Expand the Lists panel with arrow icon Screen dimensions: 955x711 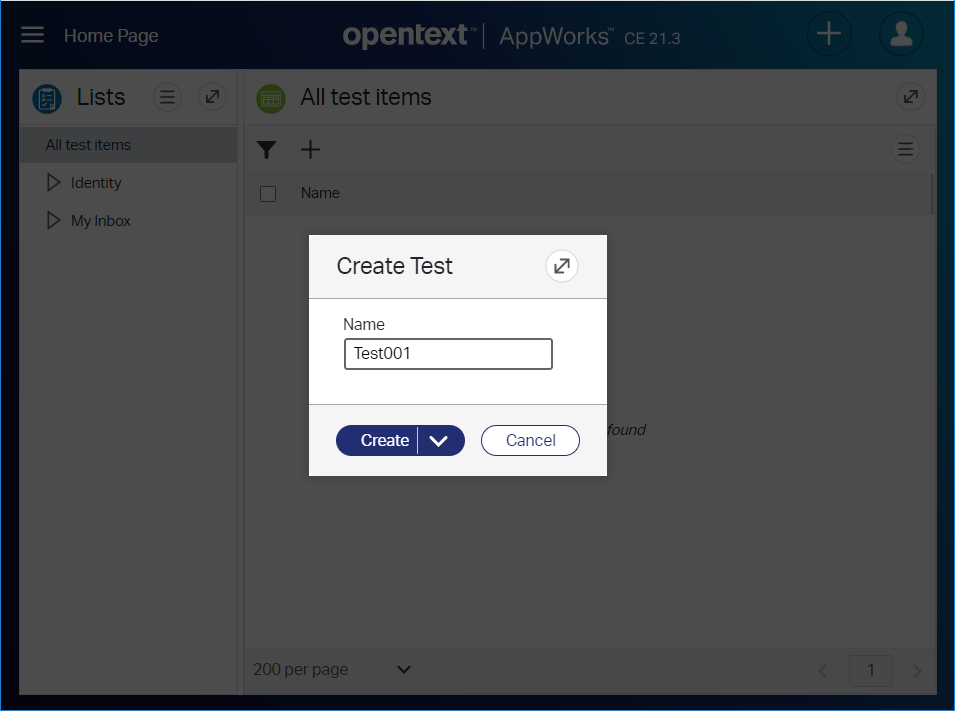pyautogui.click(x=211, y=97)
